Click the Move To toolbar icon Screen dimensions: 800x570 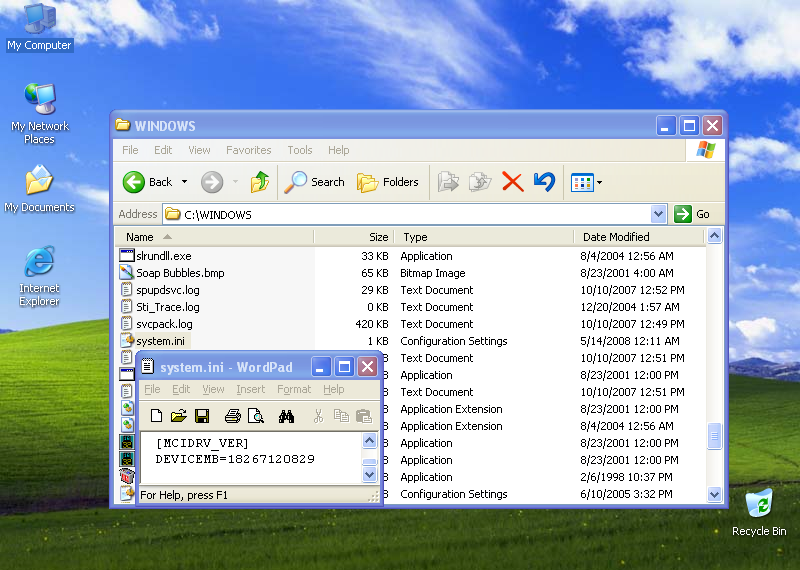click(448, 182)
